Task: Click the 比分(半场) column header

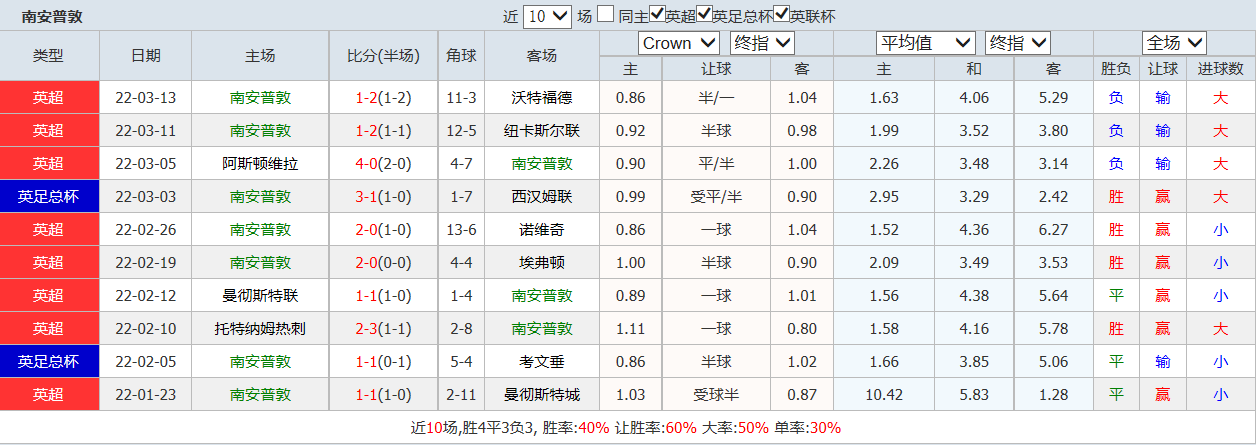Action: (x=382, y=56)
